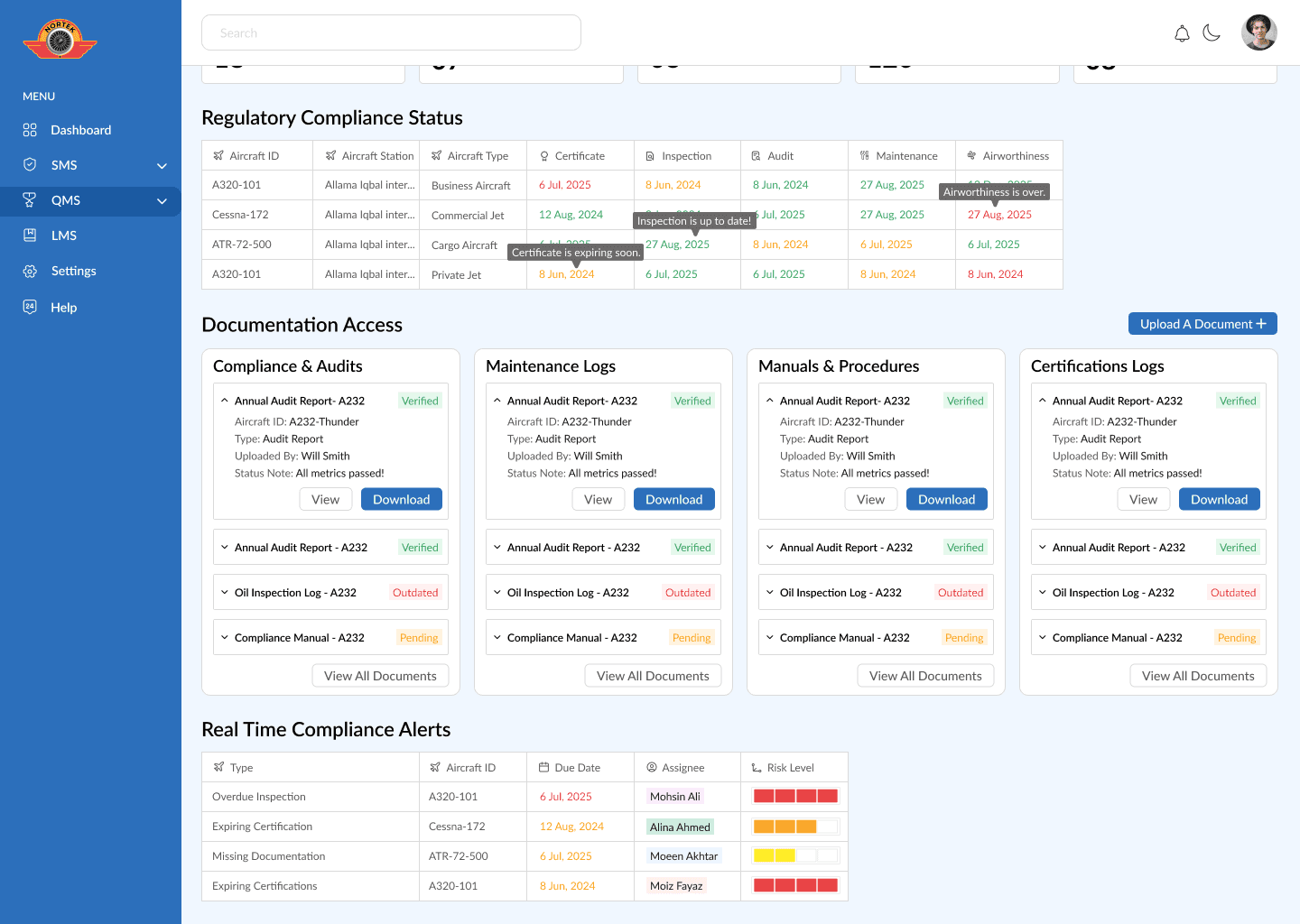Collapse QMS submenu chevron
This screenshot has height=924, width=1300.
[x=162, y=201]
